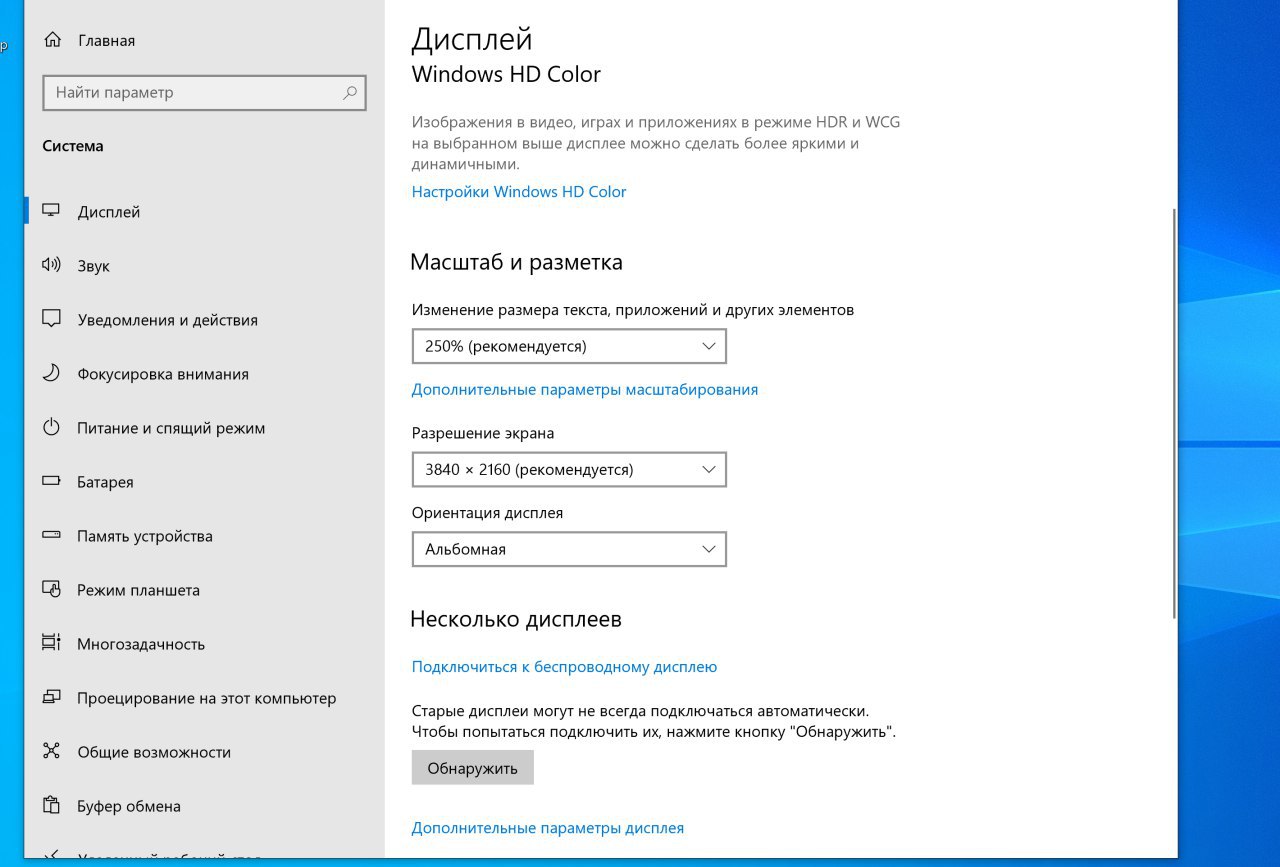Click the Масштаб и разметка heading
The height and width of the screenshot is (867, 1280).
click(x=517, y=262)
